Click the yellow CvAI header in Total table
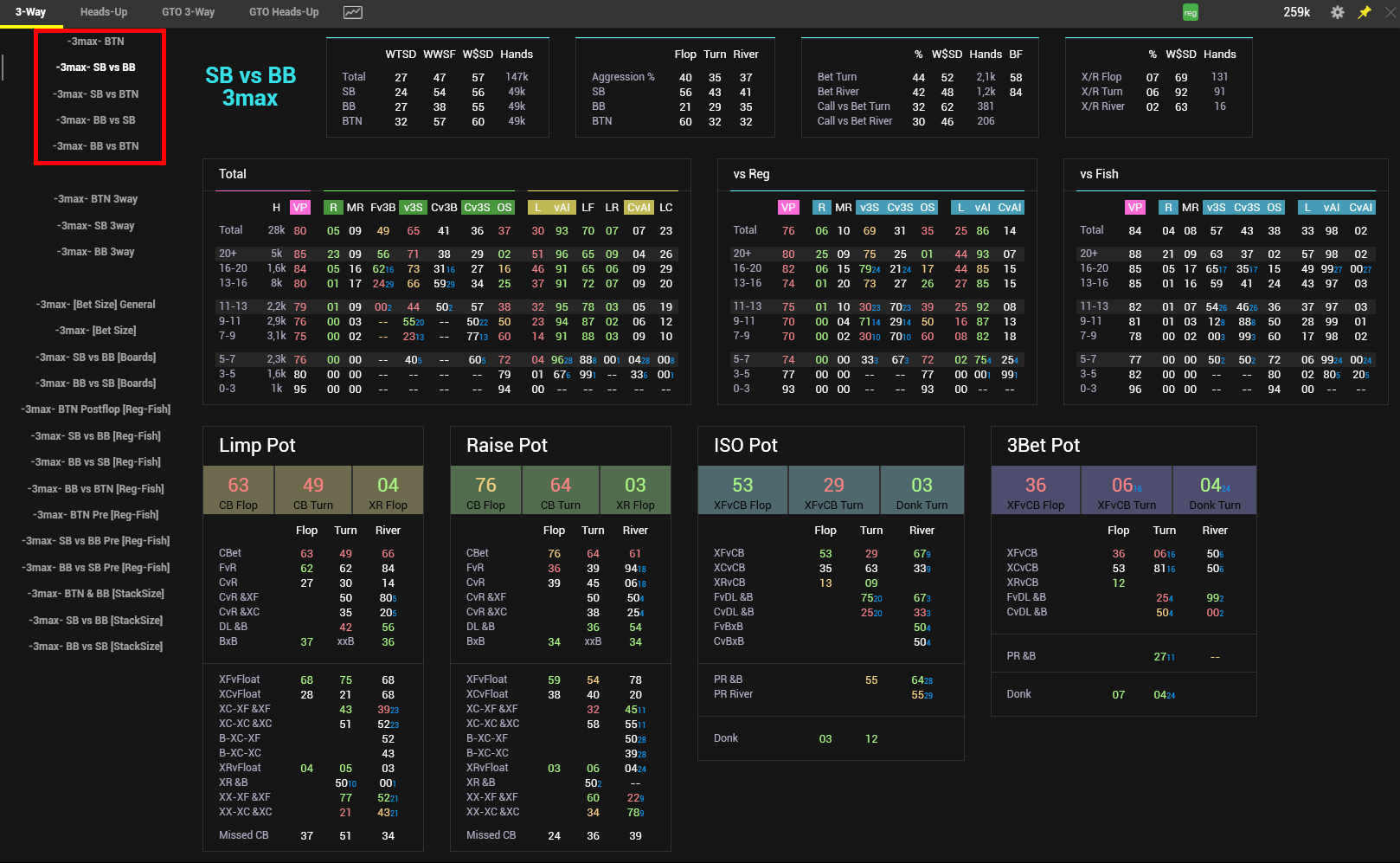The image size is (1400, 863). [x=639, y=208]
